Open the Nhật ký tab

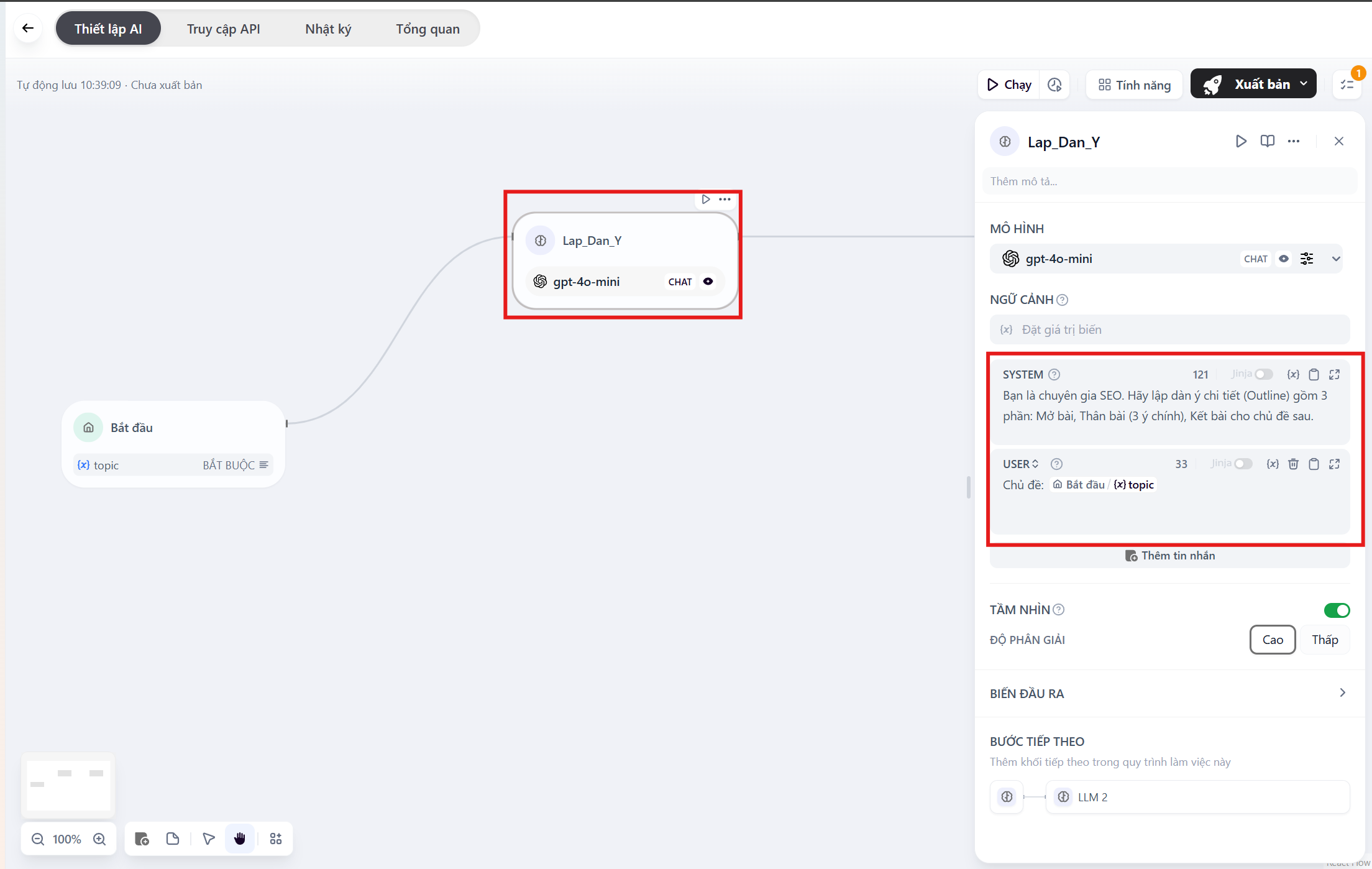(x=328, y=29)
